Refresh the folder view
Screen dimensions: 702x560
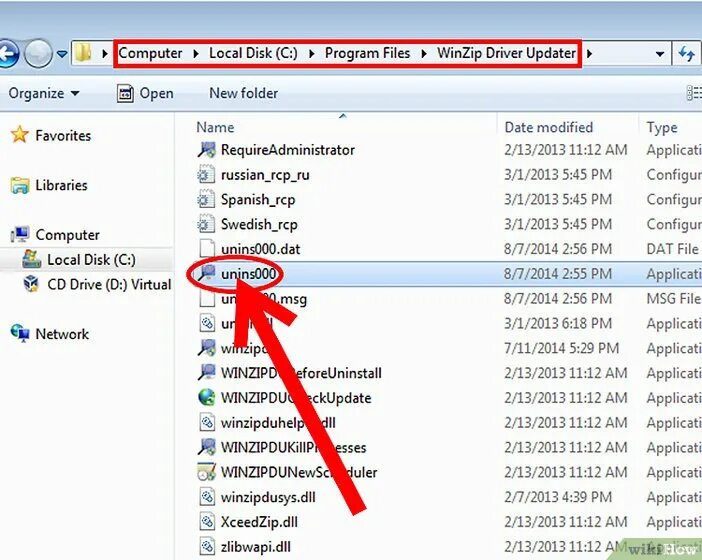pyautogui.click(x=687, y=54)
